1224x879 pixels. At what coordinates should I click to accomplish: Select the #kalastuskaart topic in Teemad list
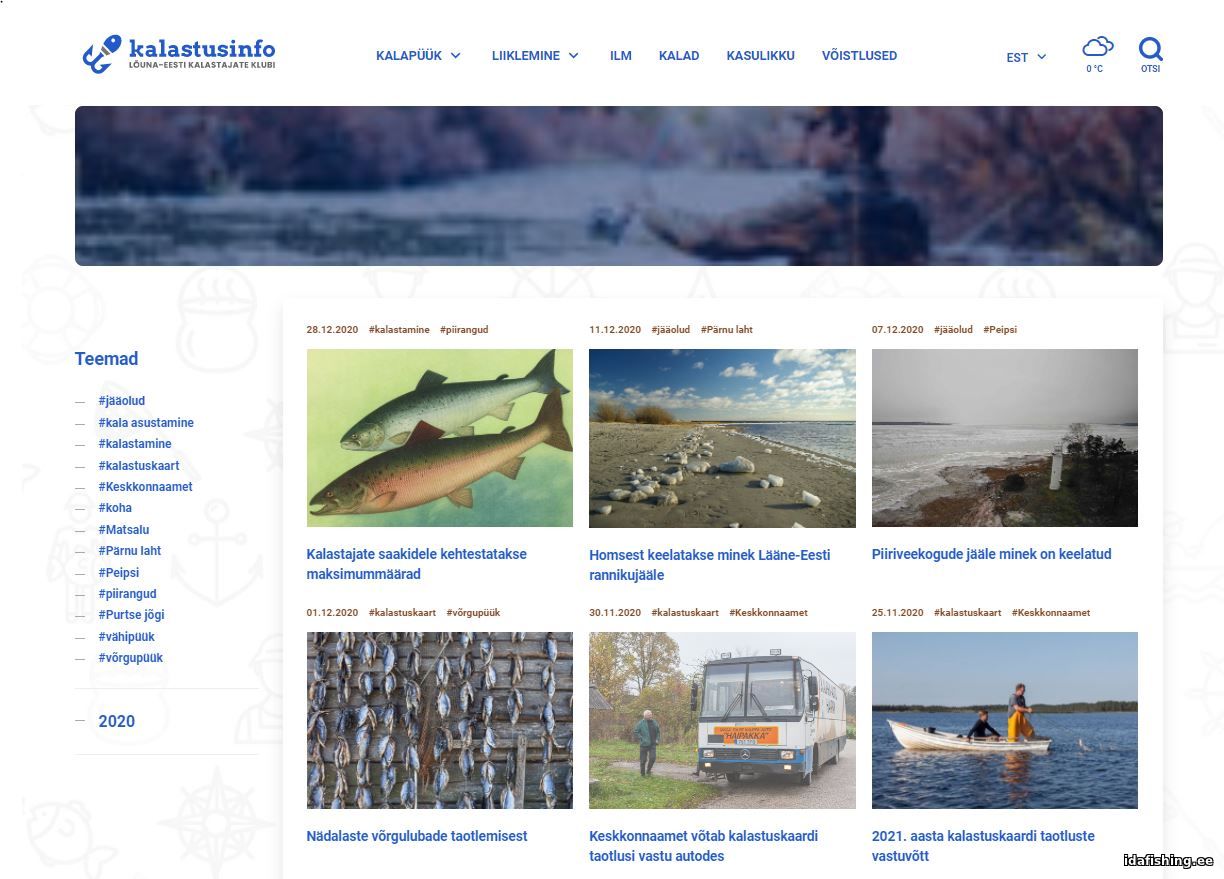click(139, 466)
